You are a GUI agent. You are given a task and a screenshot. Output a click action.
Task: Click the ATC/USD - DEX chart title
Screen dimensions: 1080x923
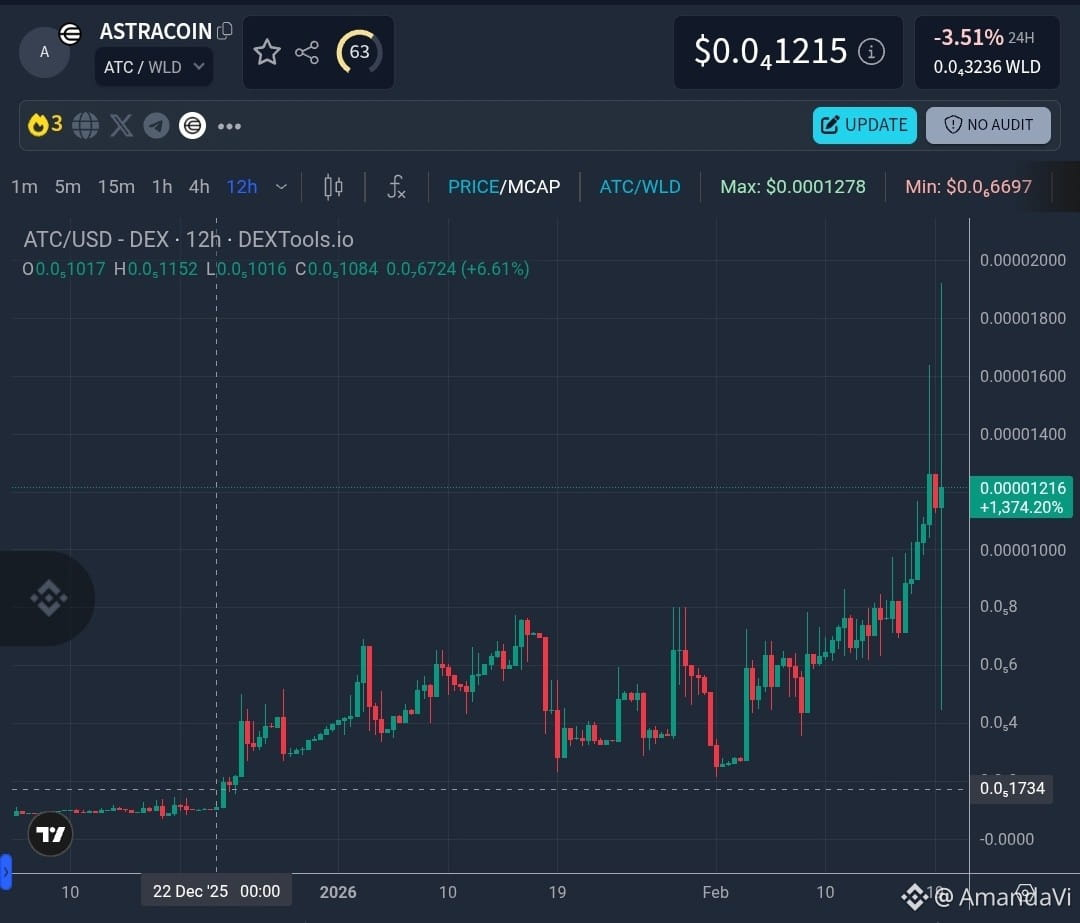188,239
